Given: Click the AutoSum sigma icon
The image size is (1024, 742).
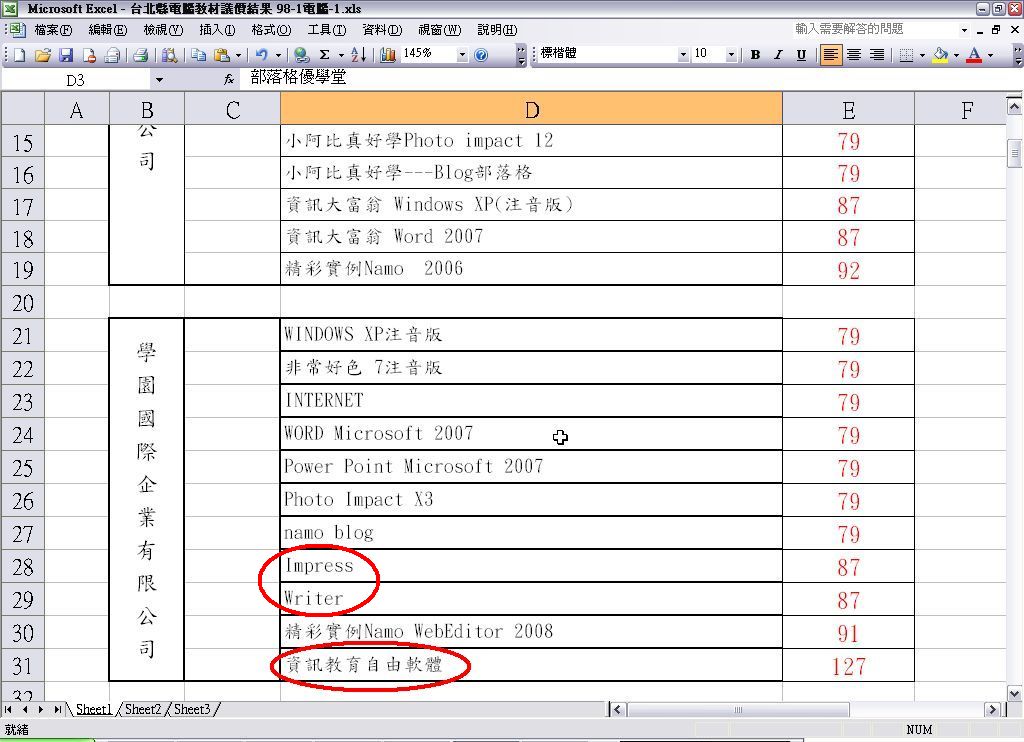Looking at the screenshot, I should coord(325,56).
